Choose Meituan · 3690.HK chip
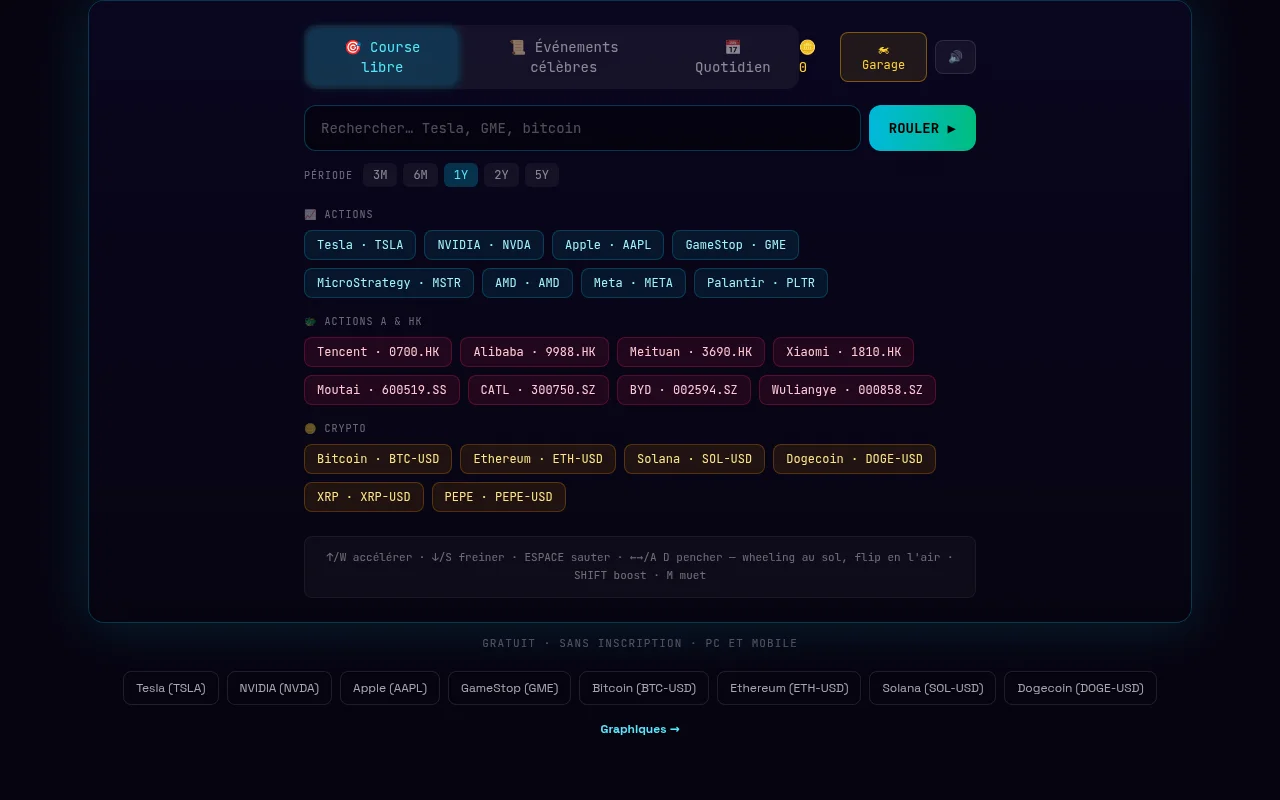The image size is (1280, 800). coord(691,352)
